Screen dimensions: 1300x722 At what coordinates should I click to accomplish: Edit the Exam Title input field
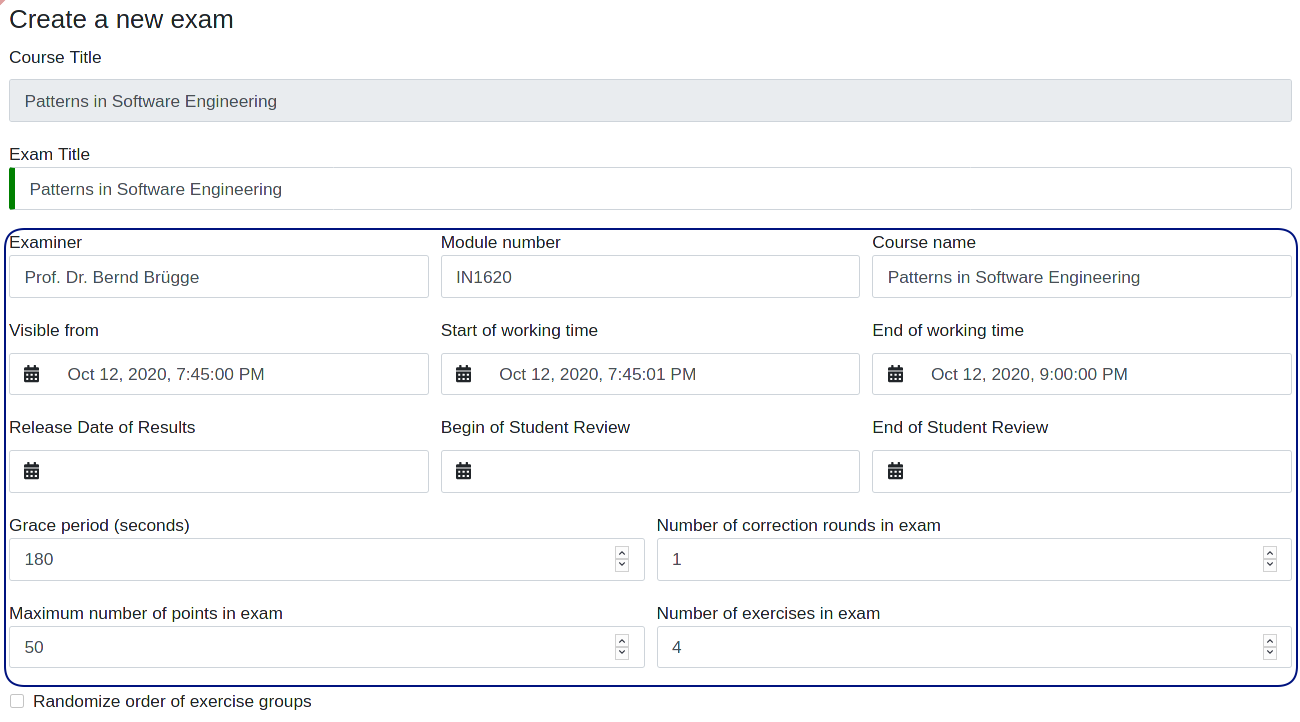pyautogui.click(x=650, y=189)
